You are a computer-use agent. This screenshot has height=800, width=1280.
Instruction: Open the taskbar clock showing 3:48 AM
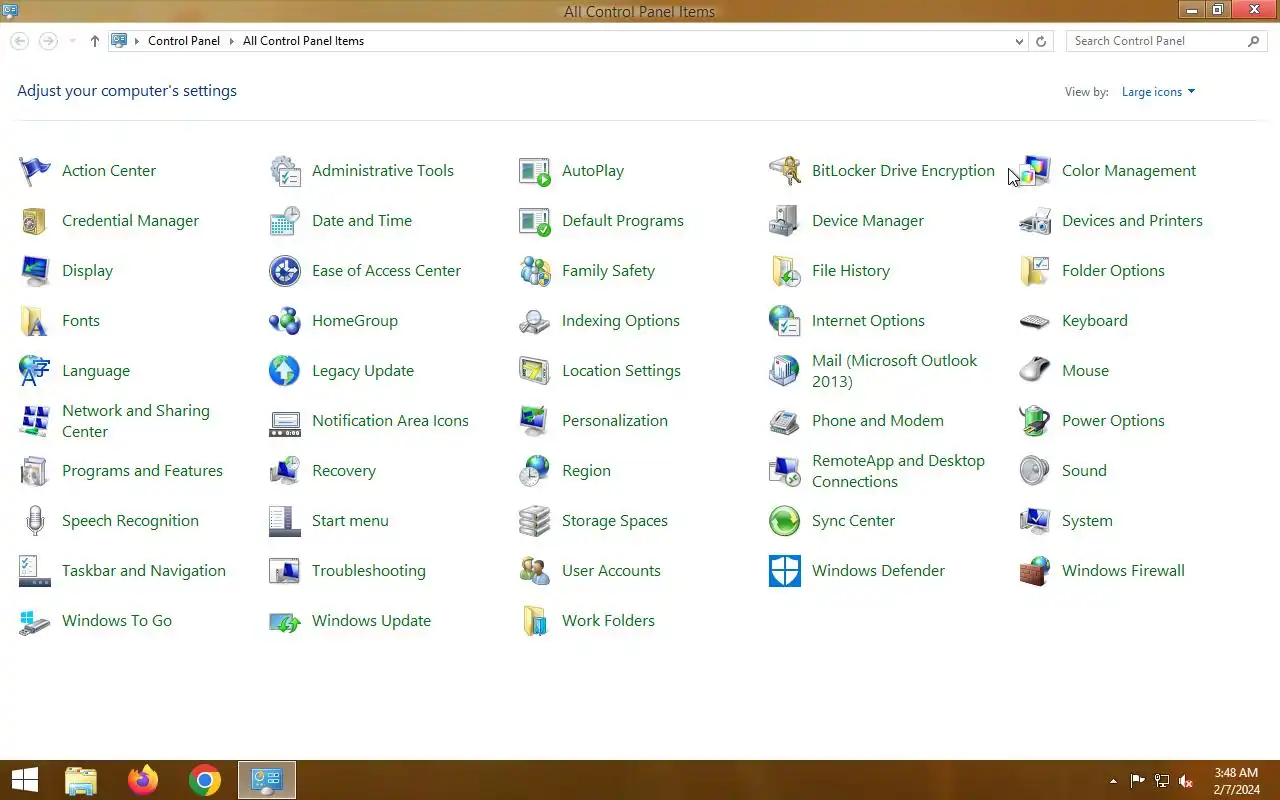point(1236,781)
